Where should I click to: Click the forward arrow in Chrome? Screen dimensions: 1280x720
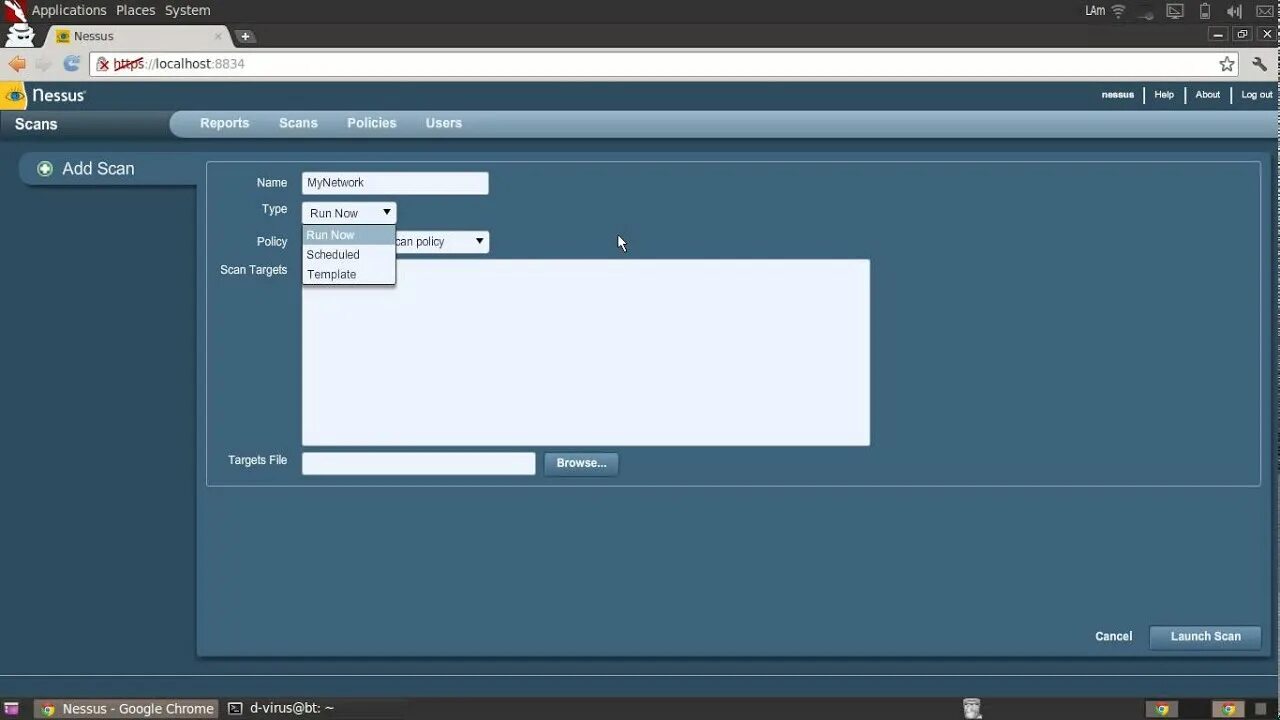(x=43, y=63)
